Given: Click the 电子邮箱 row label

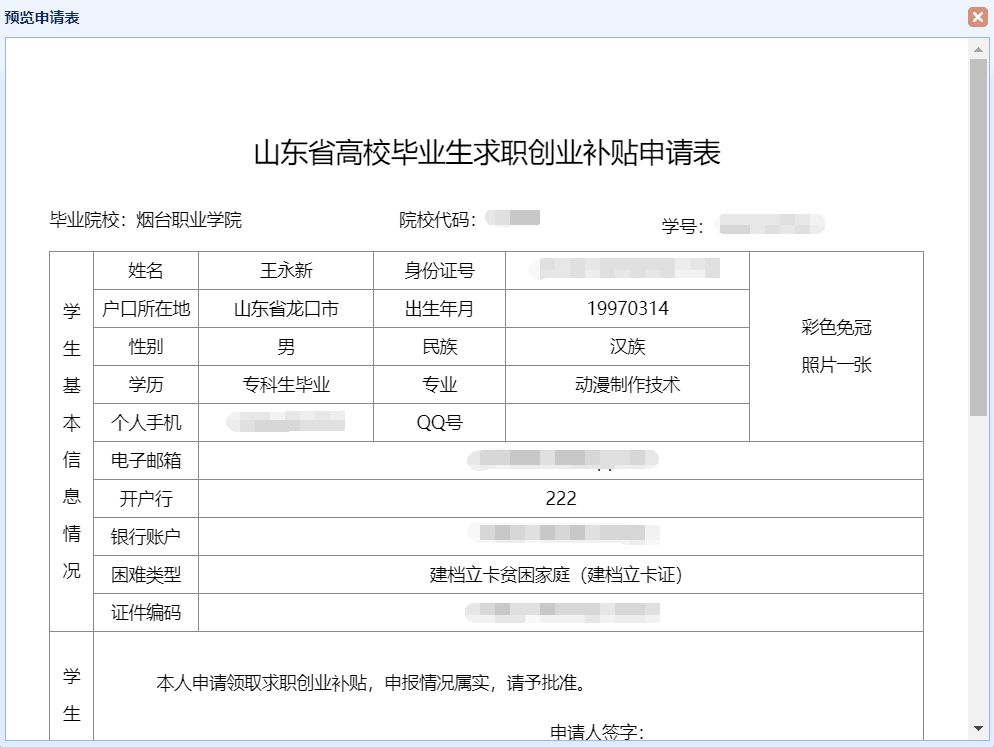Looking at the screenshot, I should click(146, 461).
